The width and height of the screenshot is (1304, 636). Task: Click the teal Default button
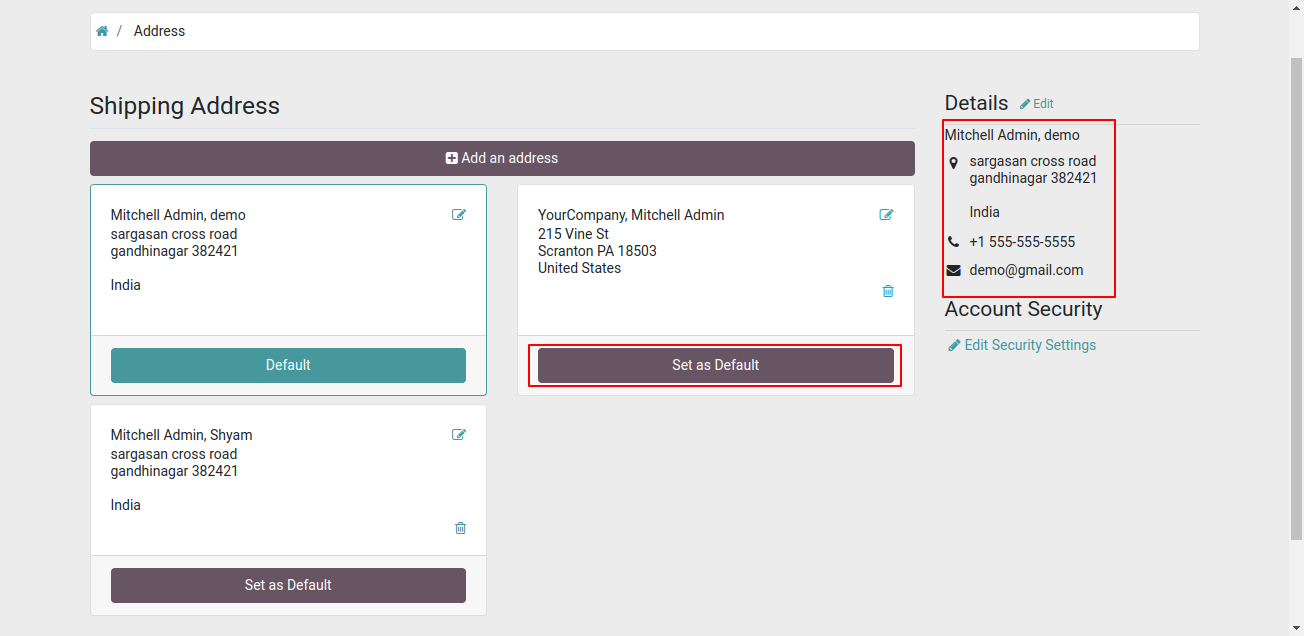288,365
